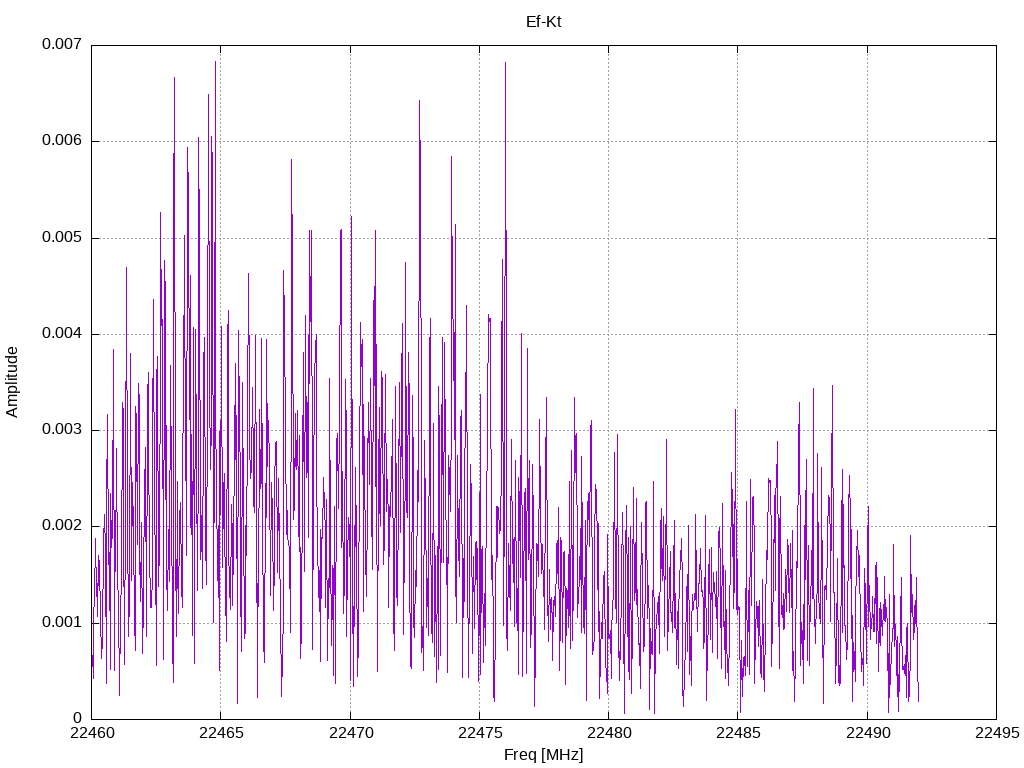The image size is (1024, 768).
Task: Click the Amplitude axis label
Action: coord(12,382)
